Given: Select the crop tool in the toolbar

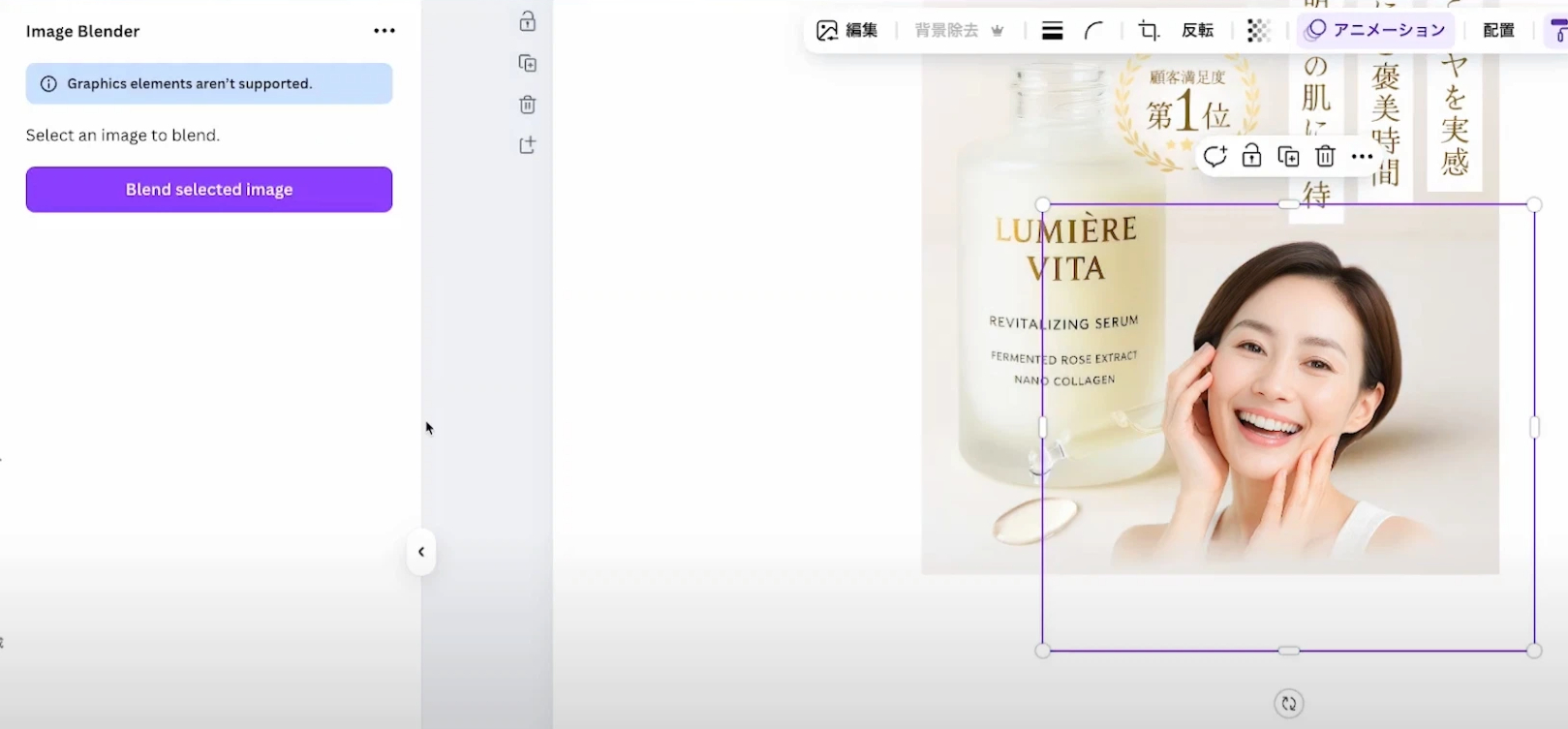Looking at the screenshot, I should point(1149,31).
